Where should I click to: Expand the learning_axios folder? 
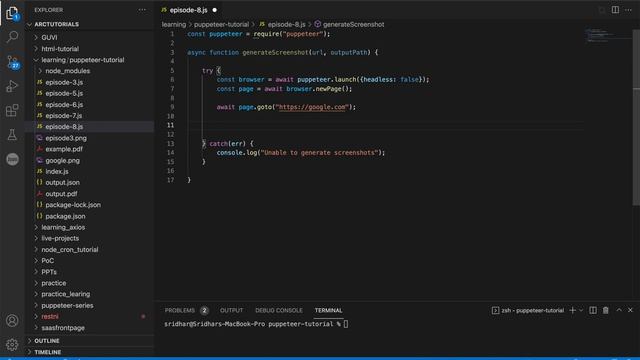[x=63, y=227]
